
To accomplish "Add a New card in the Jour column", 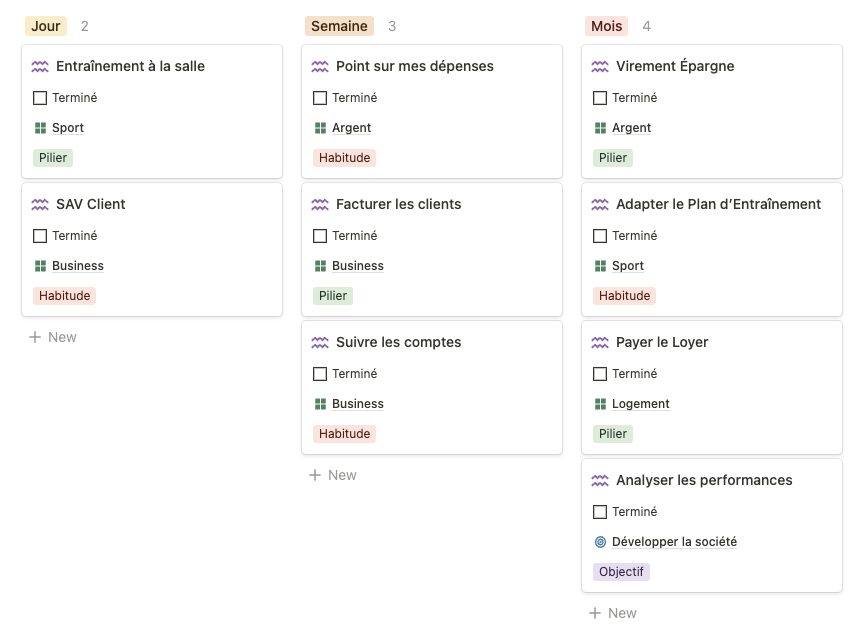I will click(53, 337).
